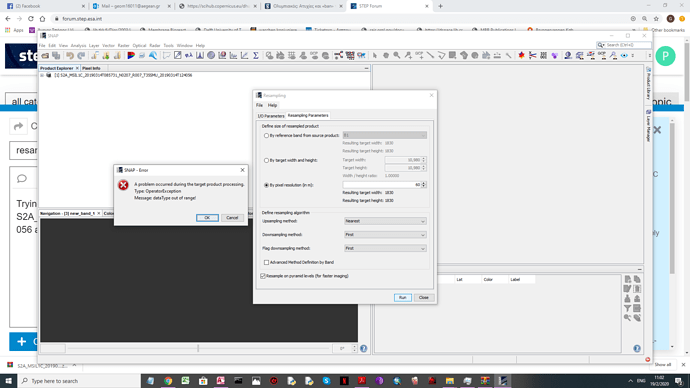Click the pixel resolution value field
Image resolution: width=690 pixels, height=388 pixels.
pyautogui.click(x=382, y=185)
